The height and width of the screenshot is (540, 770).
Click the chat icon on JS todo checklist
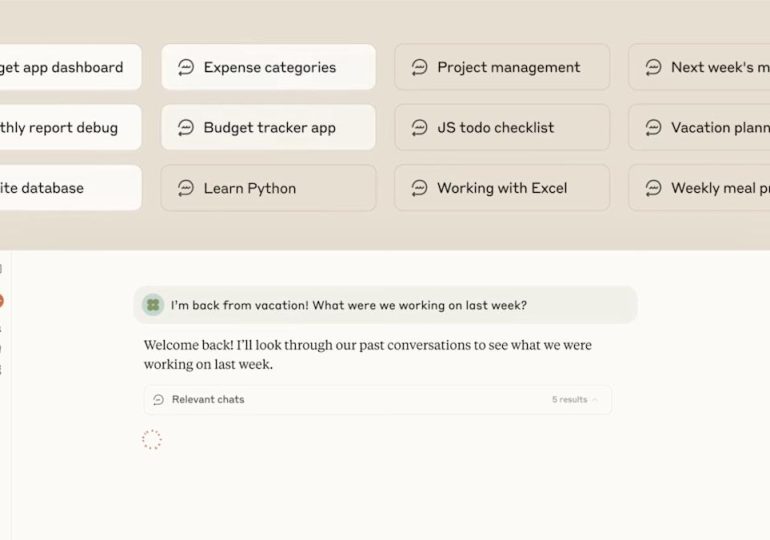click(419, 128)
